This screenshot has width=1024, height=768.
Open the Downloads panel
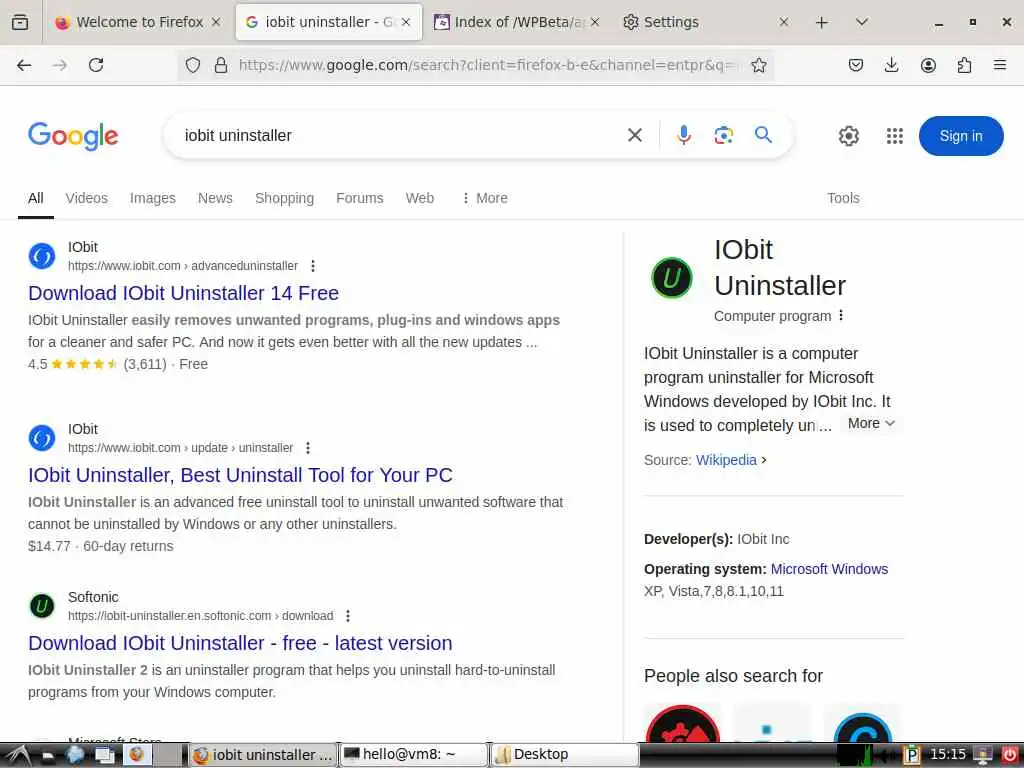[x=891, y=65]
